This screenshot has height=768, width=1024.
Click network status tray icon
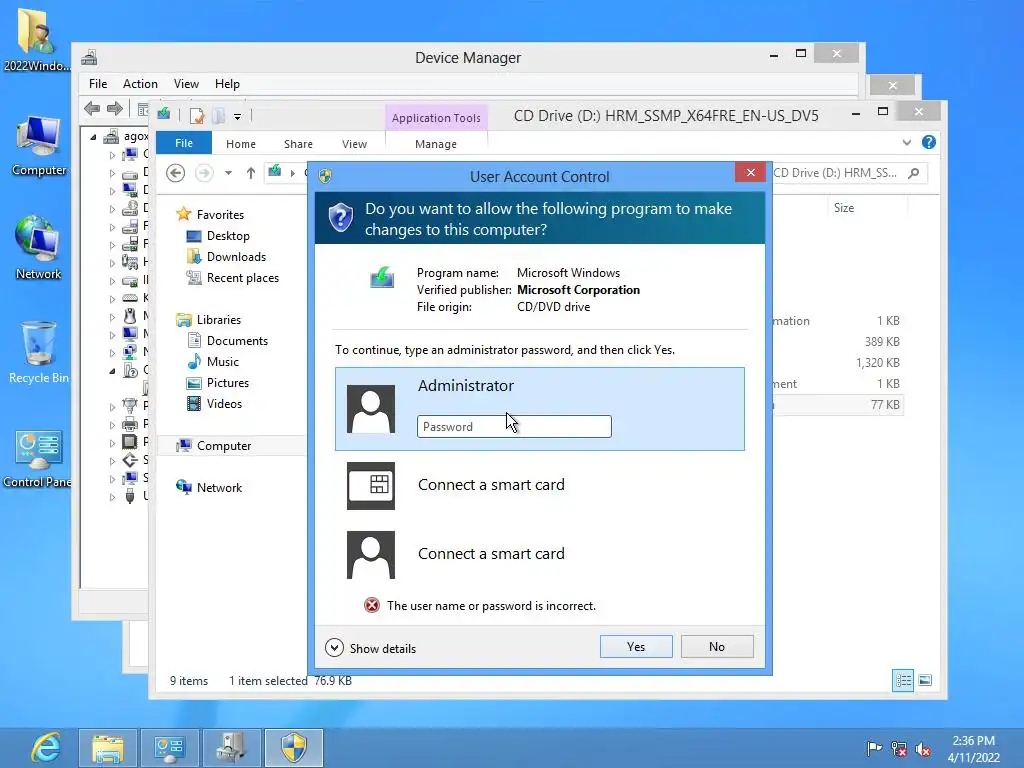pyautogui.click(x=899, y=748)
